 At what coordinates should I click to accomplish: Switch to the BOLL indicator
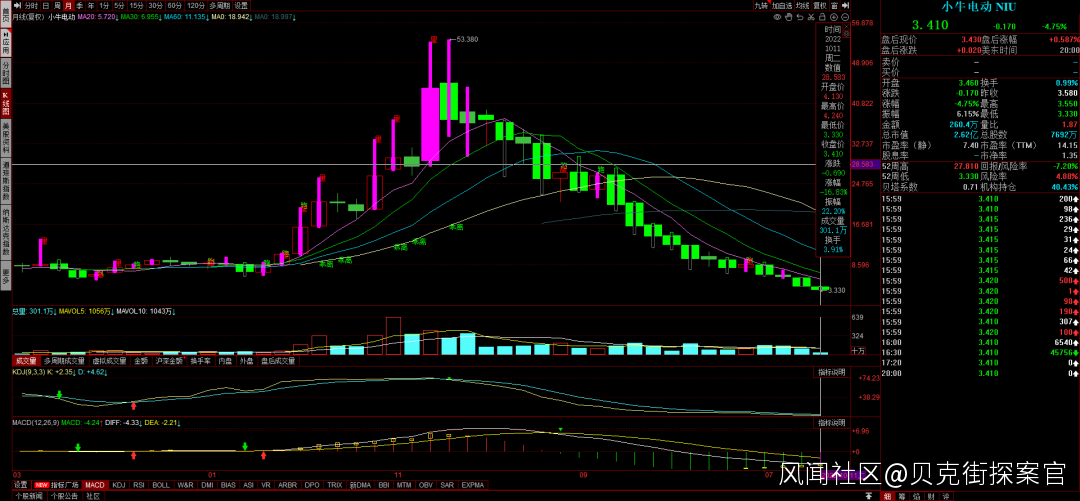[x=160, y=484]
